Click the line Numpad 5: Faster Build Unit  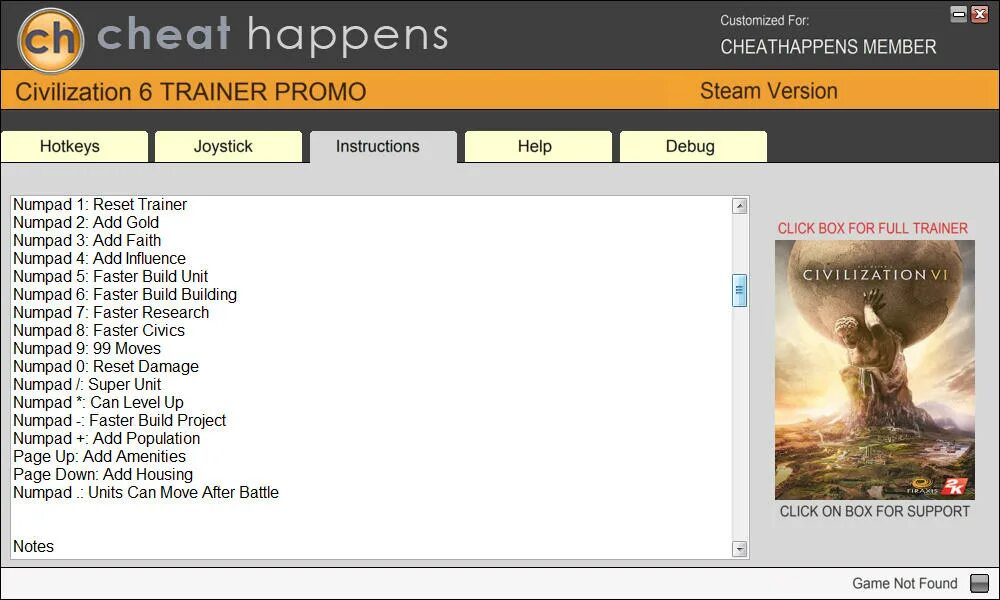coord(111,276)
